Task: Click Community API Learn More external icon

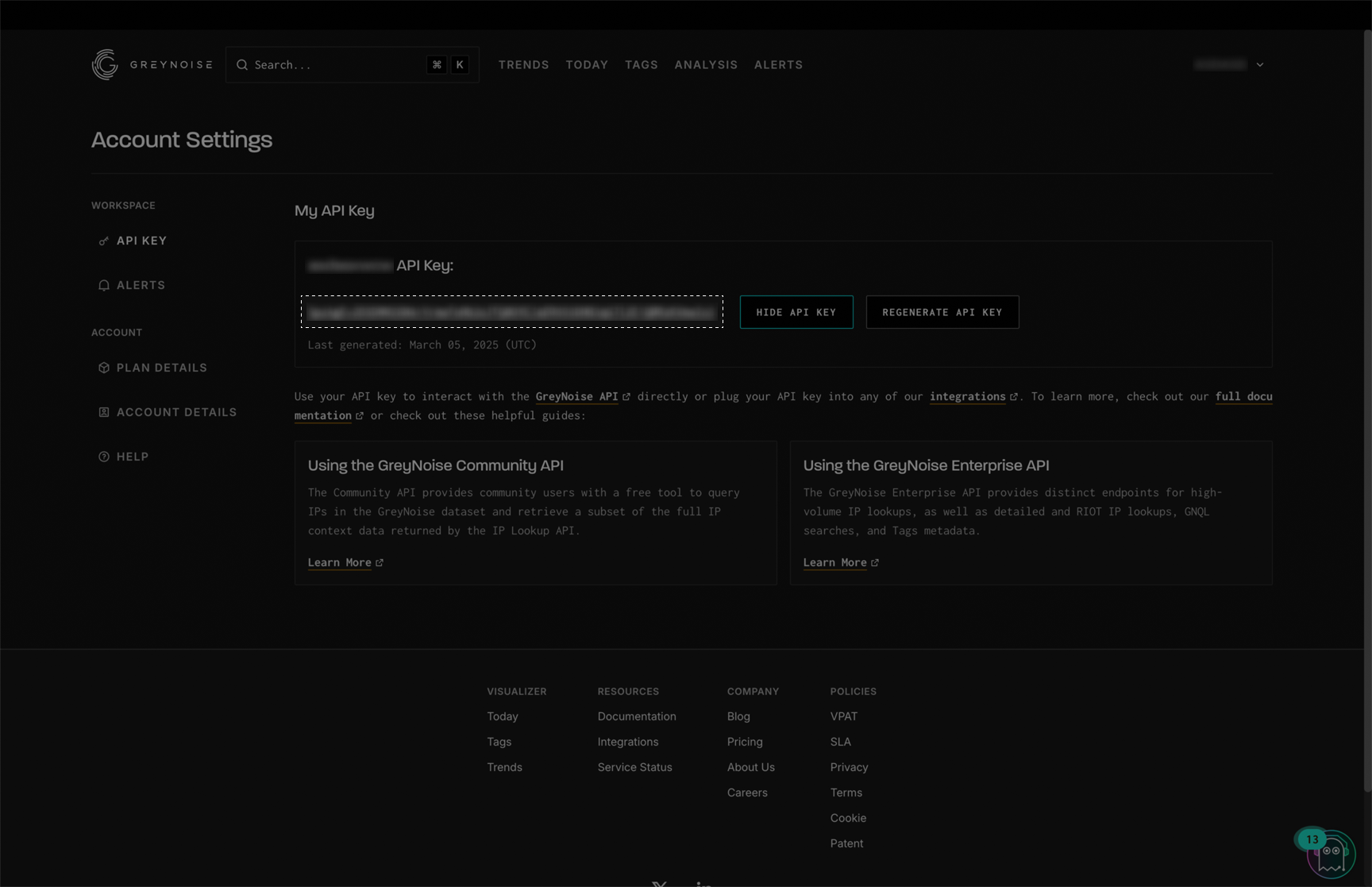Action: coord(380,562)
